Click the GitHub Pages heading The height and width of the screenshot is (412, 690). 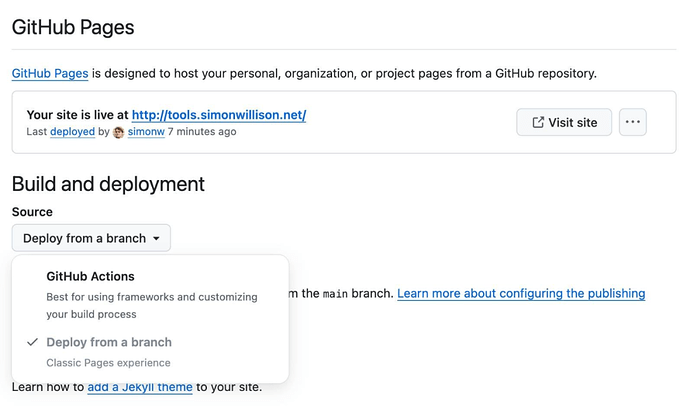pos(73,27)
